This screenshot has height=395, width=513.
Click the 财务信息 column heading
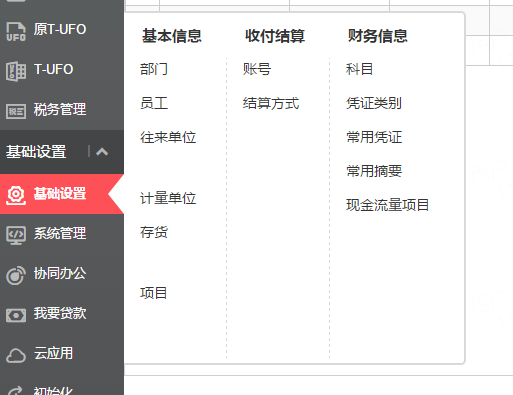point(378,36)
